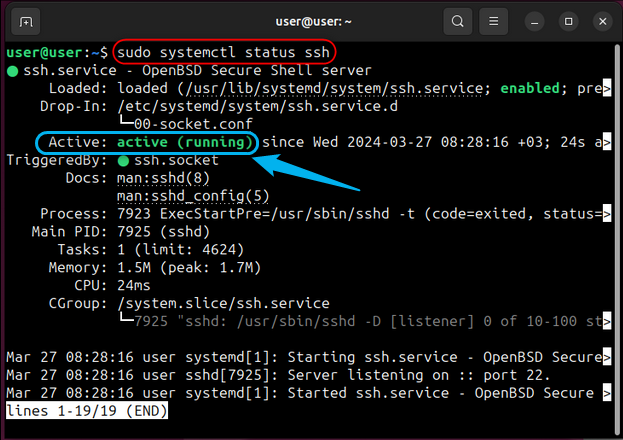The image size is (623, 440).
Task: Click the search magnifier icon
Action: pyautogui.click(x=457, y=21)
